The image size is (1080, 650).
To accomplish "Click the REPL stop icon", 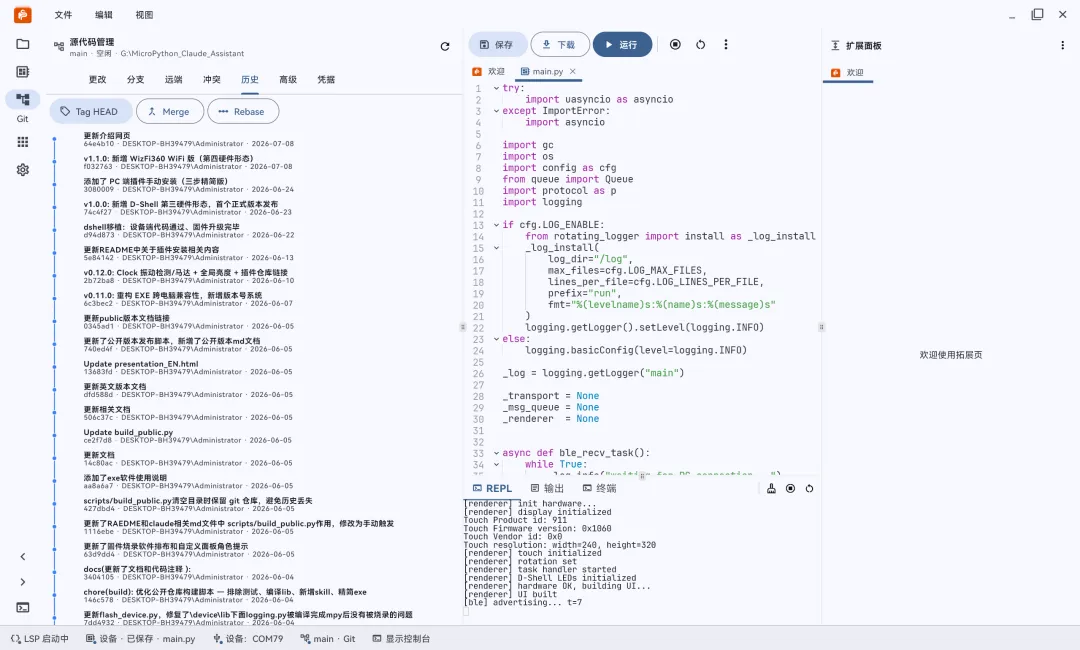I will (791, 488).
